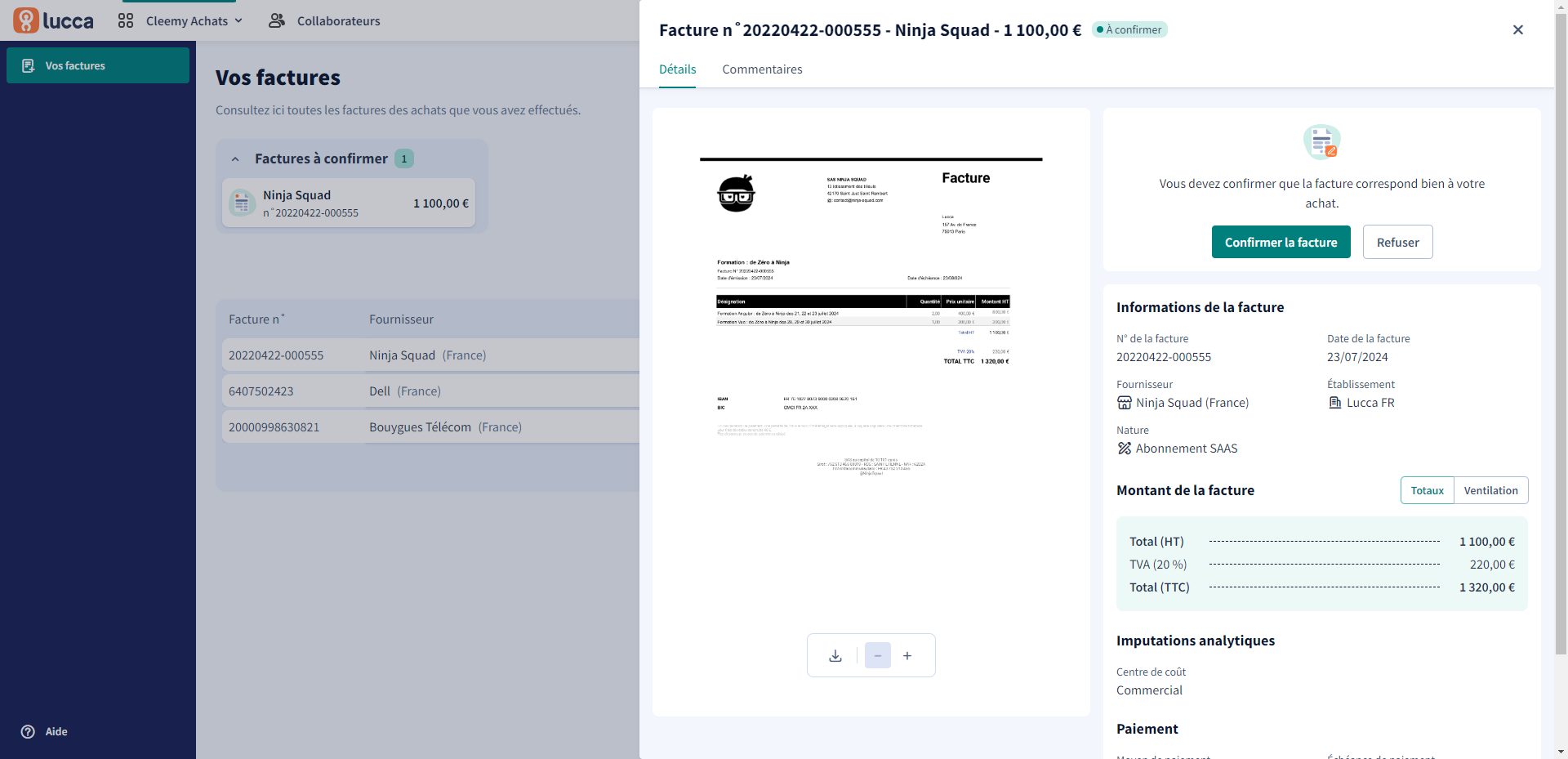Switch to the Détails tab
1568x759 pixels.
(x=678, y=69)
